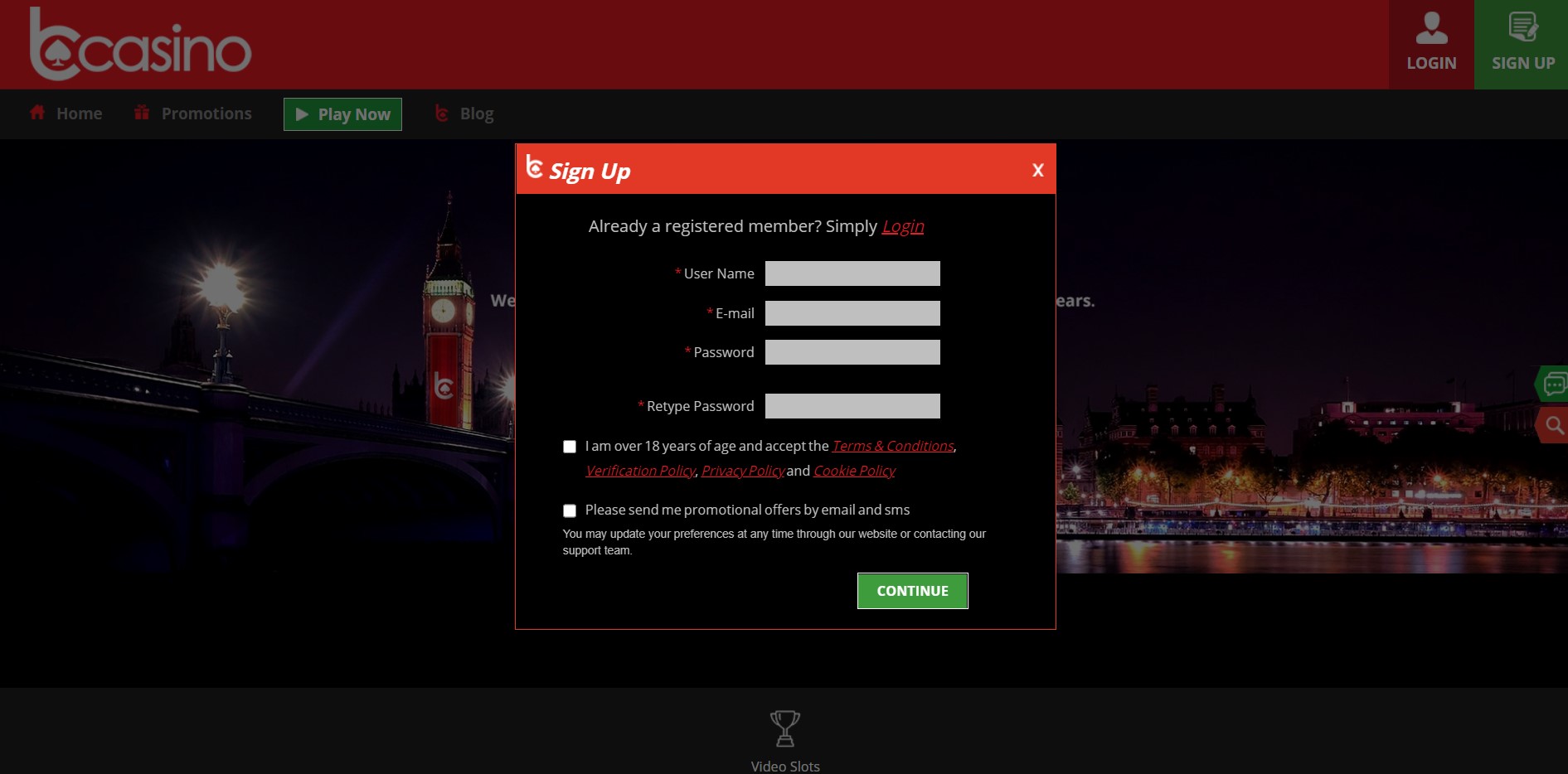
Task: Open the Blog menu item
Action: pos(476,114)
